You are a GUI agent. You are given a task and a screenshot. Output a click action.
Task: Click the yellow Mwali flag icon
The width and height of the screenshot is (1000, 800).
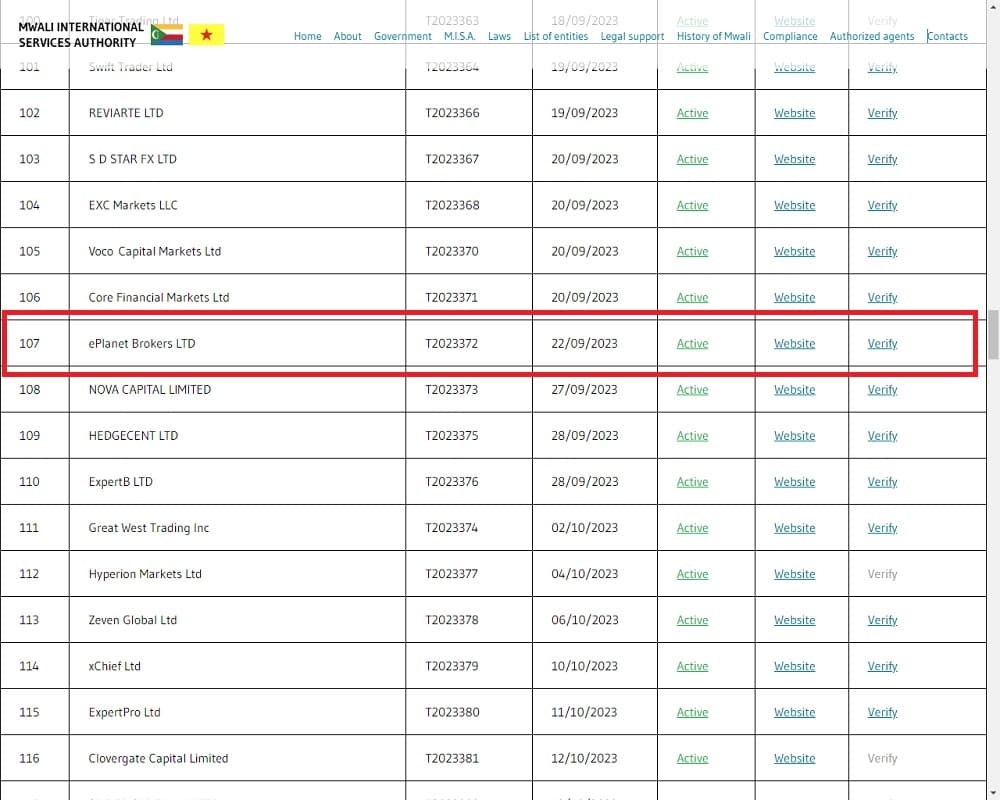207,34
